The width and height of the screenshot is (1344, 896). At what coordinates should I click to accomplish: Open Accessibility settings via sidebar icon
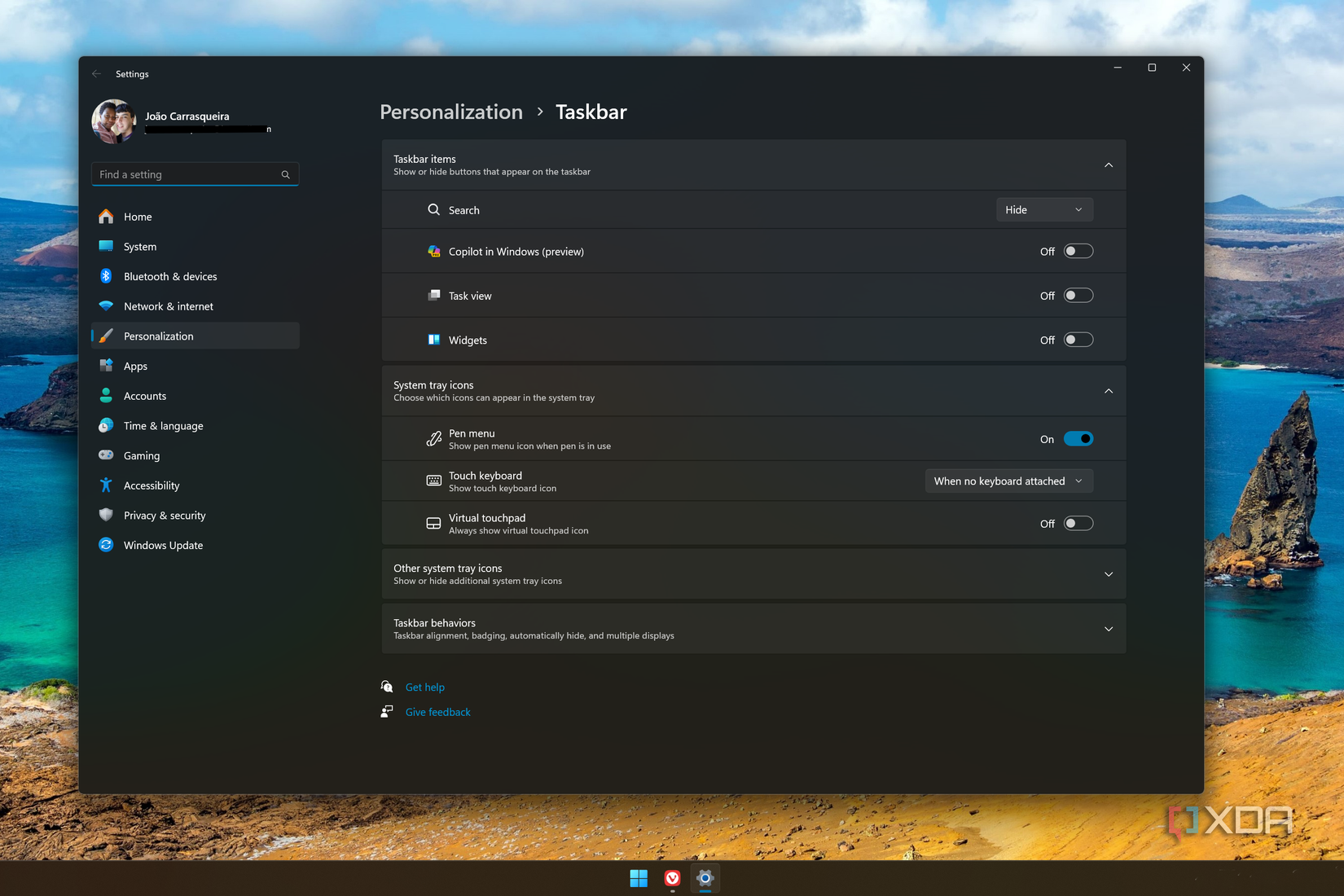(107, 485)
